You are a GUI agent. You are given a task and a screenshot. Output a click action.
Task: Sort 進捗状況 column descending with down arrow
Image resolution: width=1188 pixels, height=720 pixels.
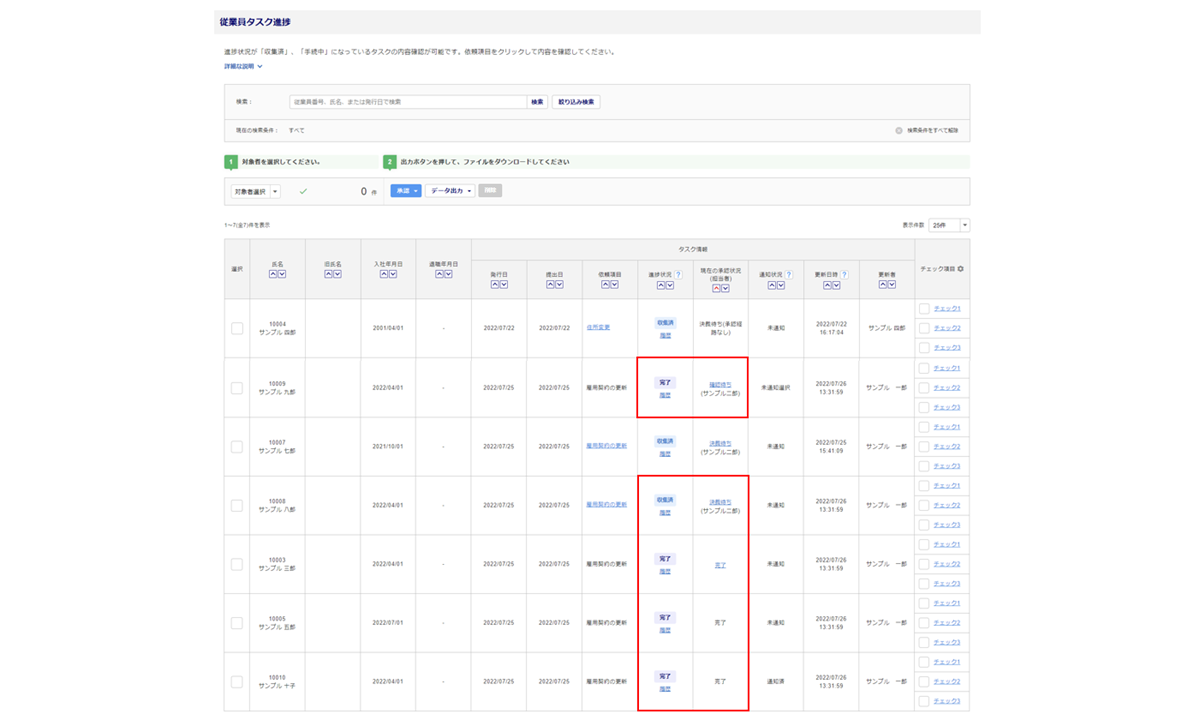(x=669, y=286)
